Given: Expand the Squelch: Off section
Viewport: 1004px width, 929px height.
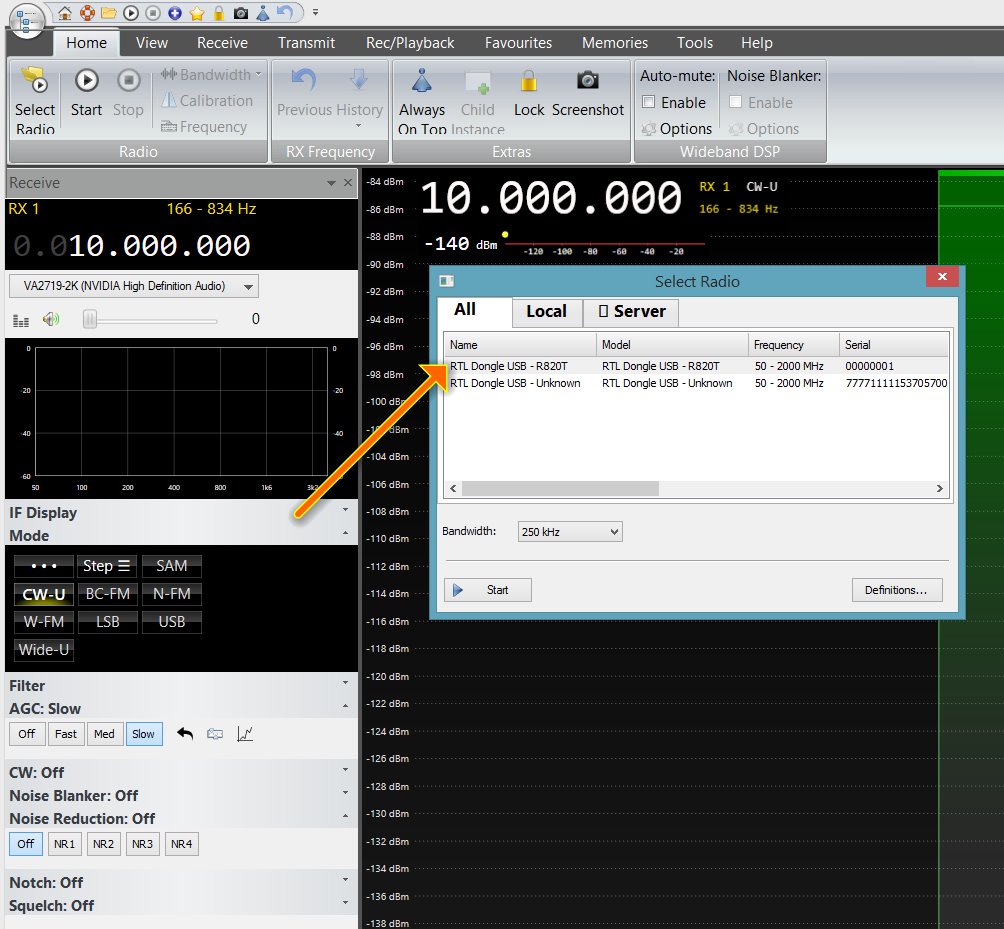Looking at the screenshot, I should 346,903.
